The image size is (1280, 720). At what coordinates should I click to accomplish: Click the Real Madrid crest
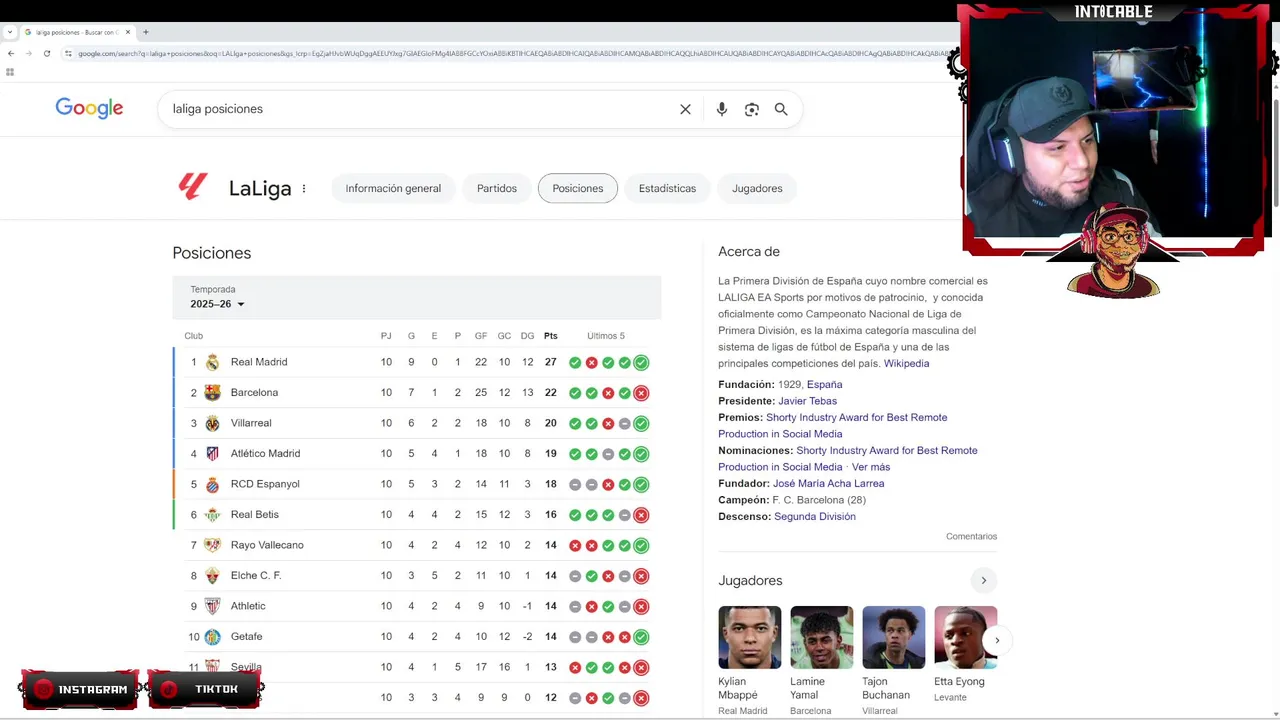tap(212, 362)
